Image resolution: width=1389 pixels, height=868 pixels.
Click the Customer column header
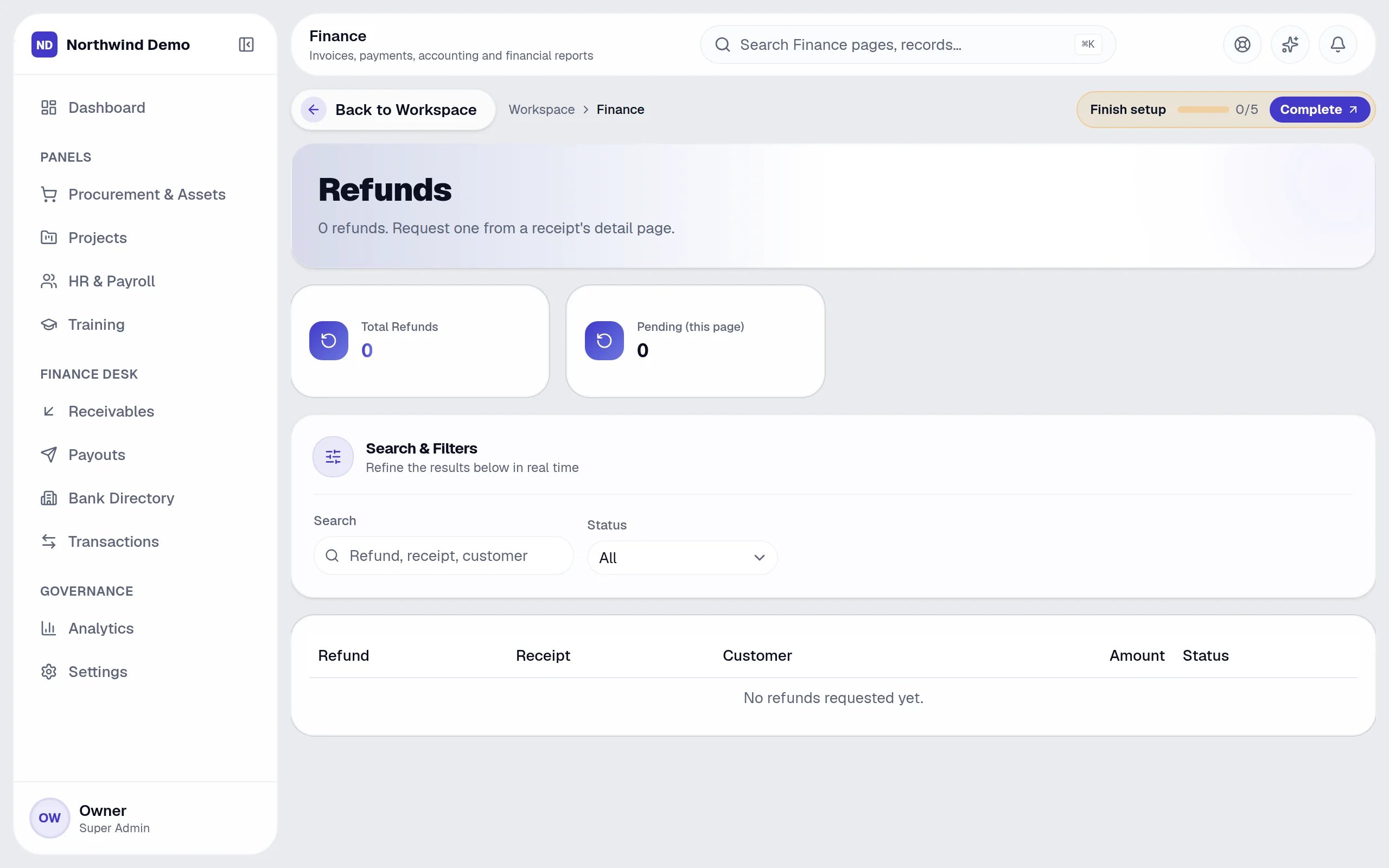tap(757, 655)
